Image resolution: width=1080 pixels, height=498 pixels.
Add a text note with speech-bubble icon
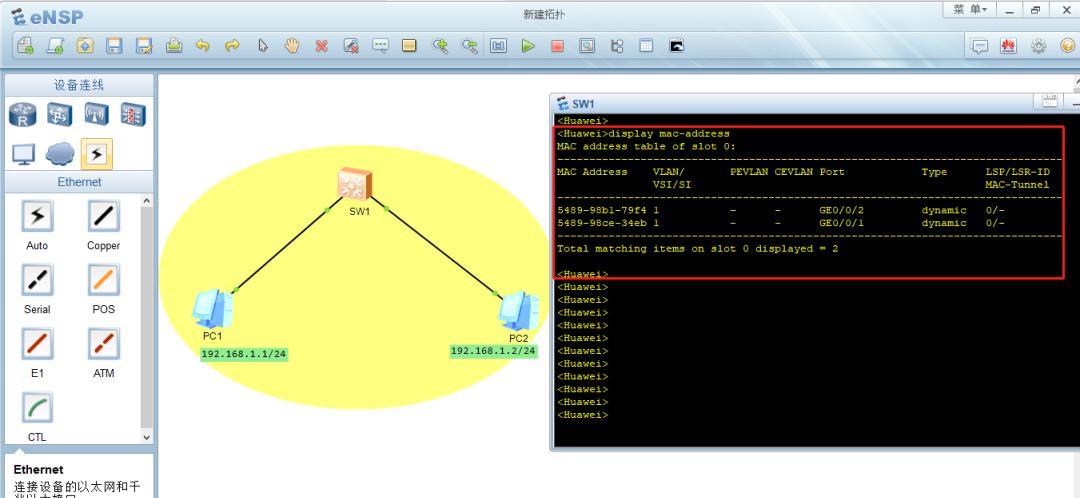(380, 46)
